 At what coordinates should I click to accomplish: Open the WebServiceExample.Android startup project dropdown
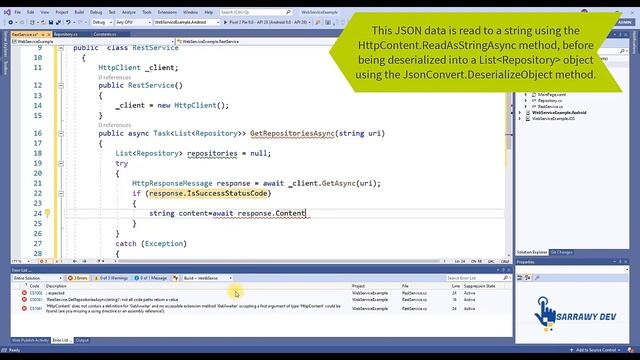tap(187, 22)
